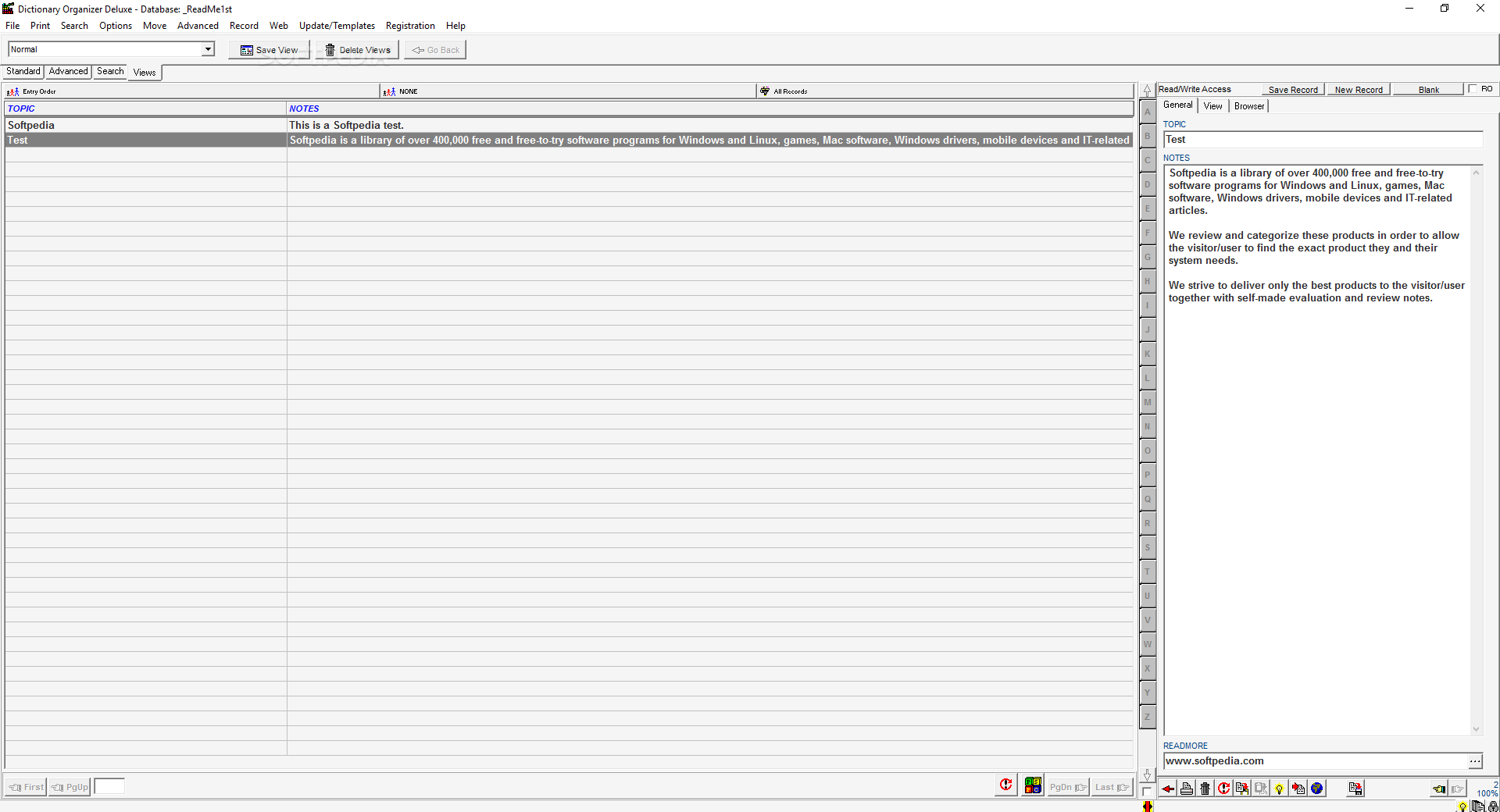The width and height of the screenshot is (1500, 812).
Task: Click the red back arrow icon in record toolbar
Action: click(1168, 789)
